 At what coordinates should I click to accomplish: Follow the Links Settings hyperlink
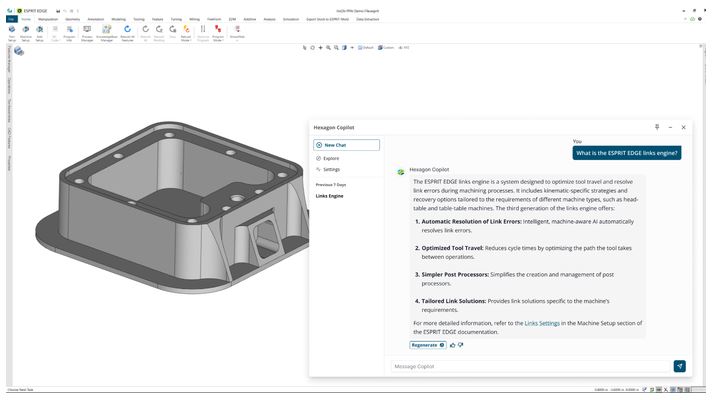coord(542,323)
